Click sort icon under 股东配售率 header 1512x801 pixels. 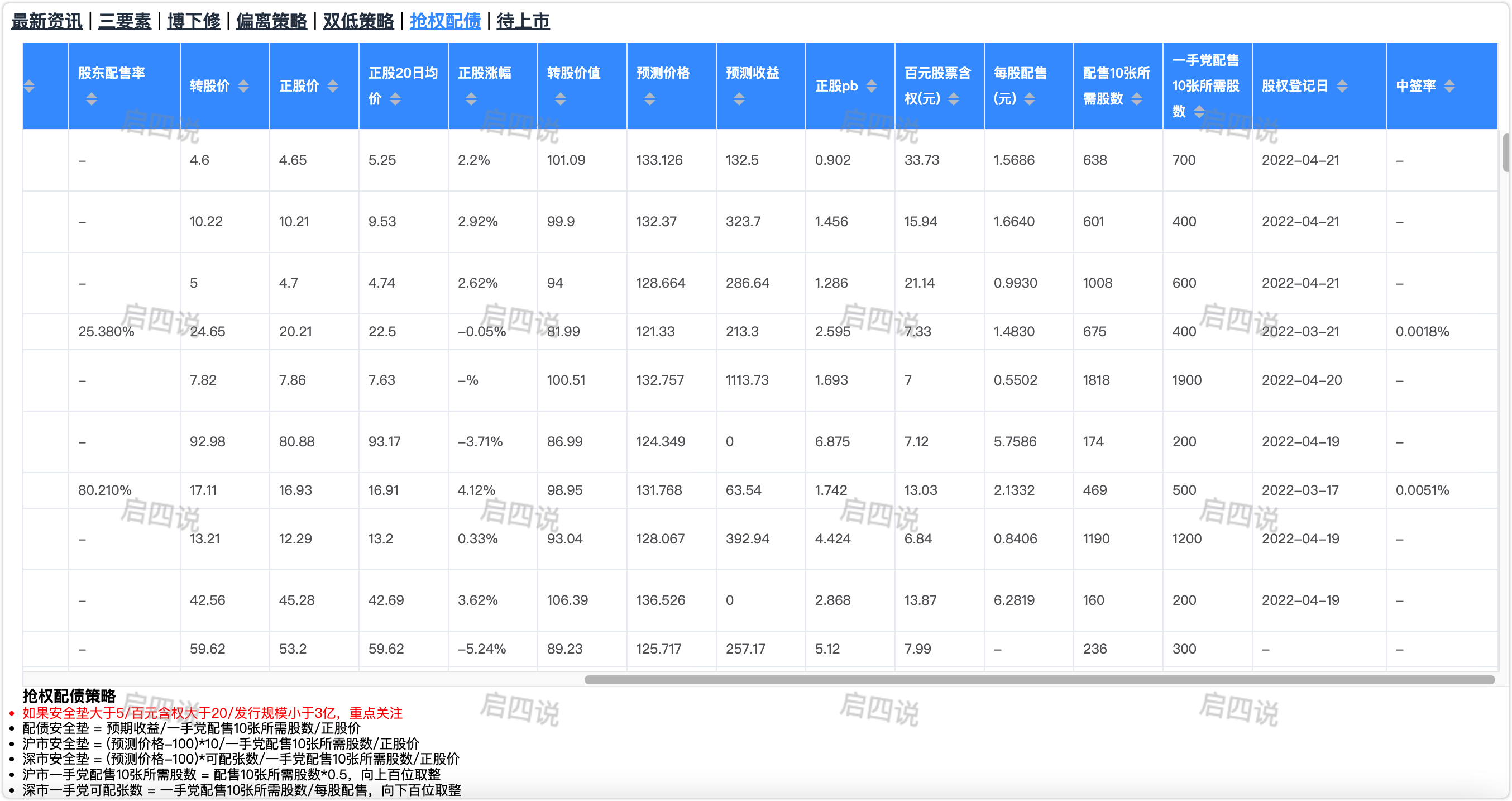tap(91, 99)
